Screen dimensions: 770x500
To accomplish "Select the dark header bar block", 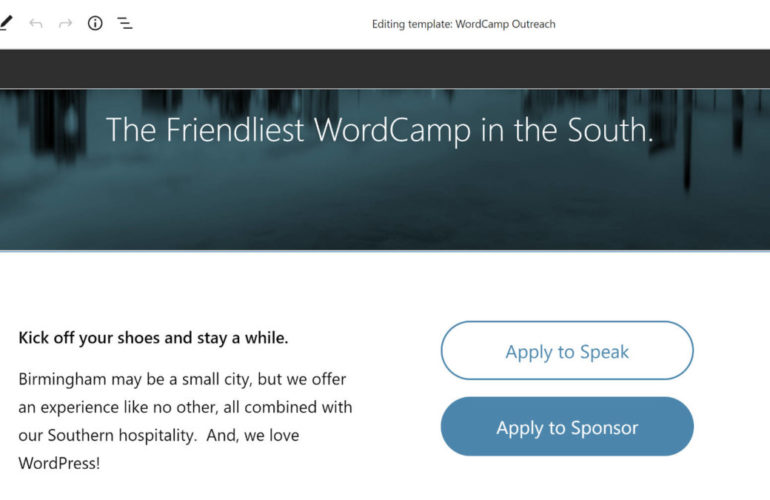I will (x=385, y=69).
